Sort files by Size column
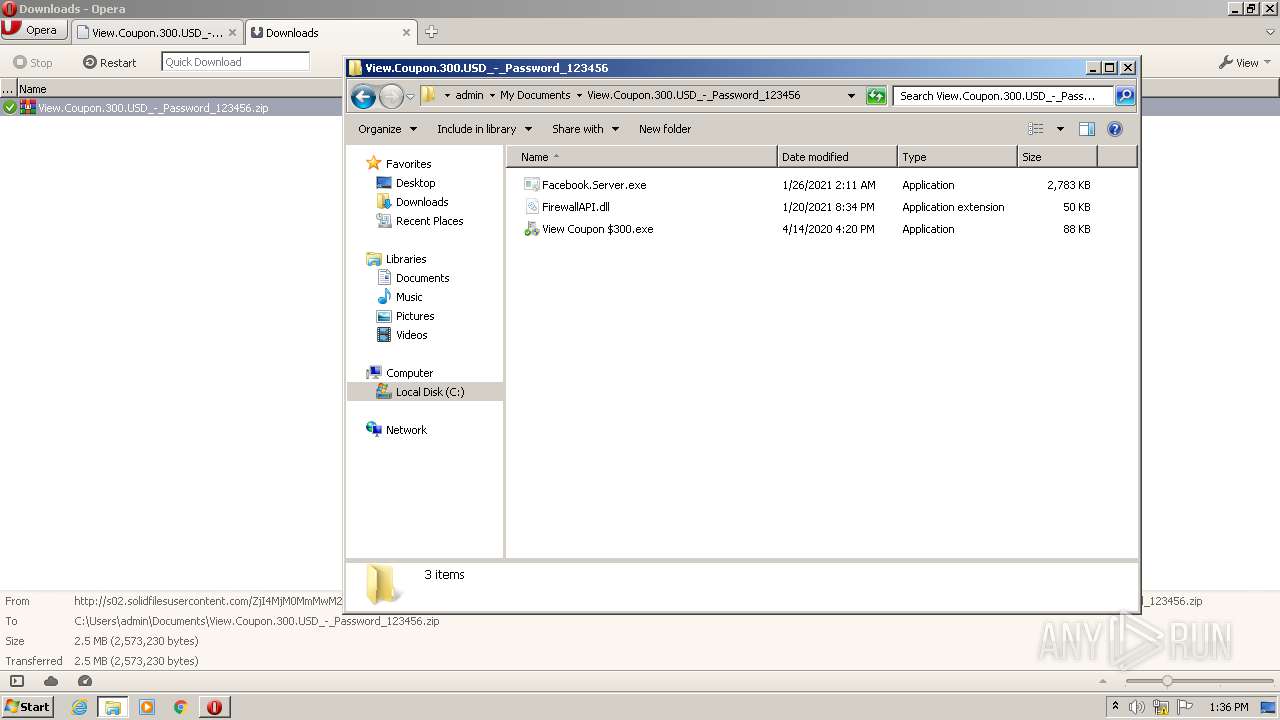This screenshot has width=1280, height=720. tap(1057, 157)
